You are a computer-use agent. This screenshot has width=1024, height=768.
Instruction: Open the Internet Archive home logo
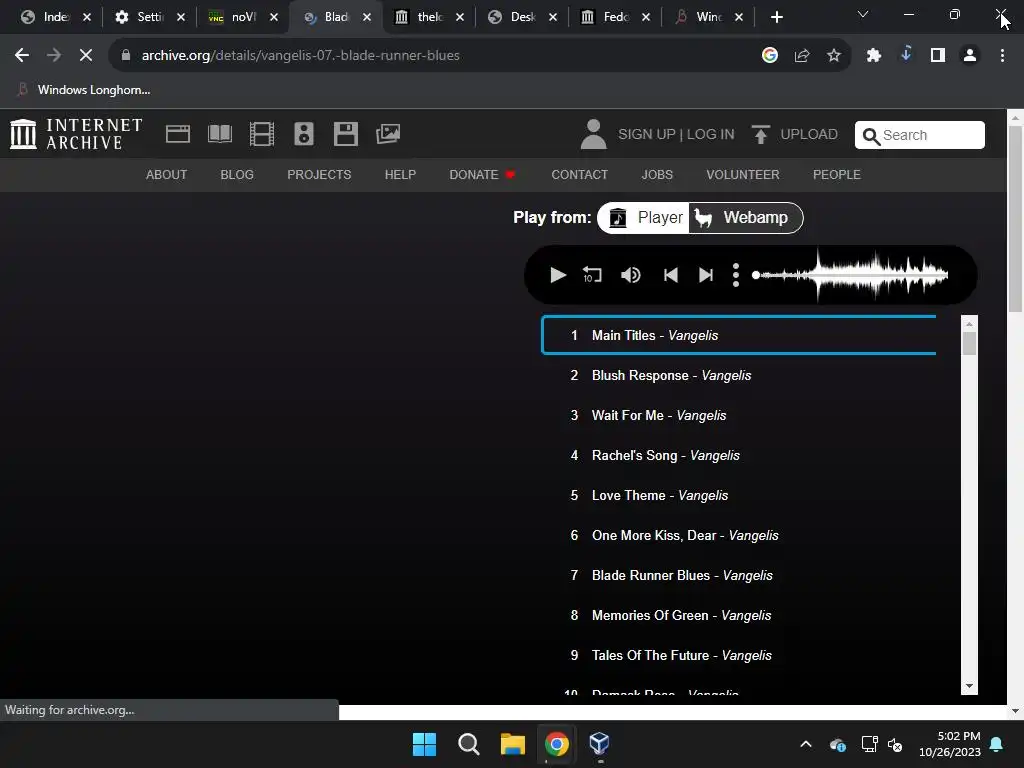pos(76,134)
